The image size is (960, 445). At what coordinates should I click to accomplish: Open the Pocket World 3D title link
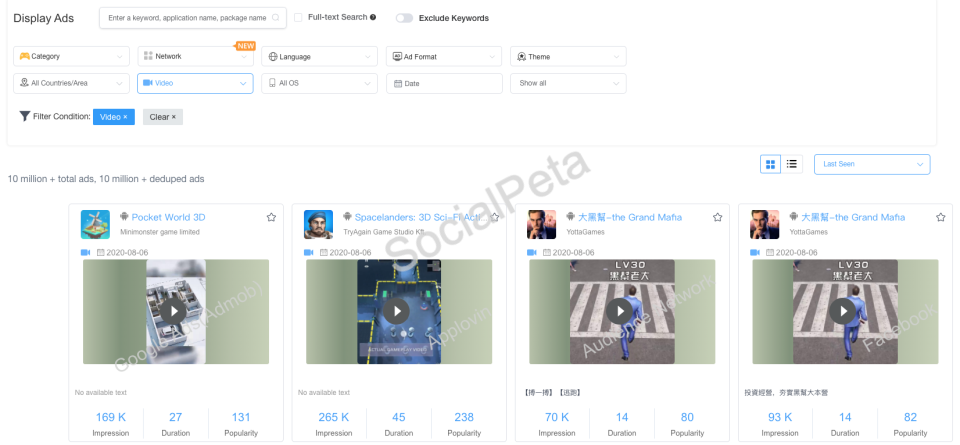pyautogui.click(x=168, y=217)
